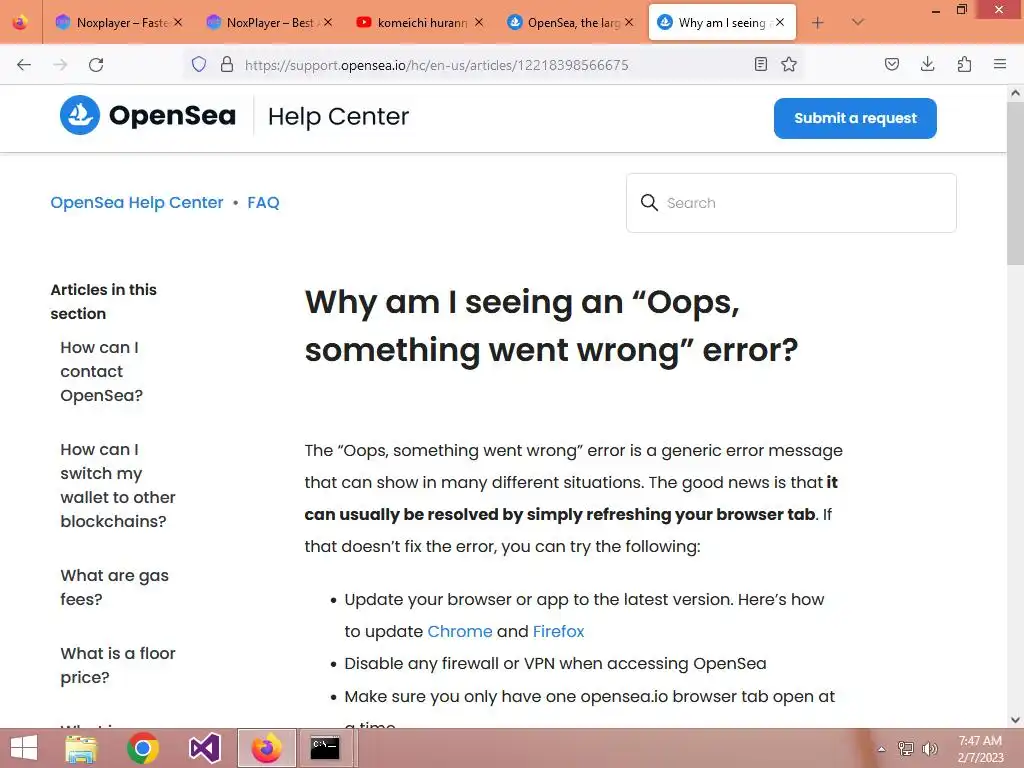Switch to the 'OpenSea, the larg' tab
The image size is (1024, 768).
click(x=570, y=22)
